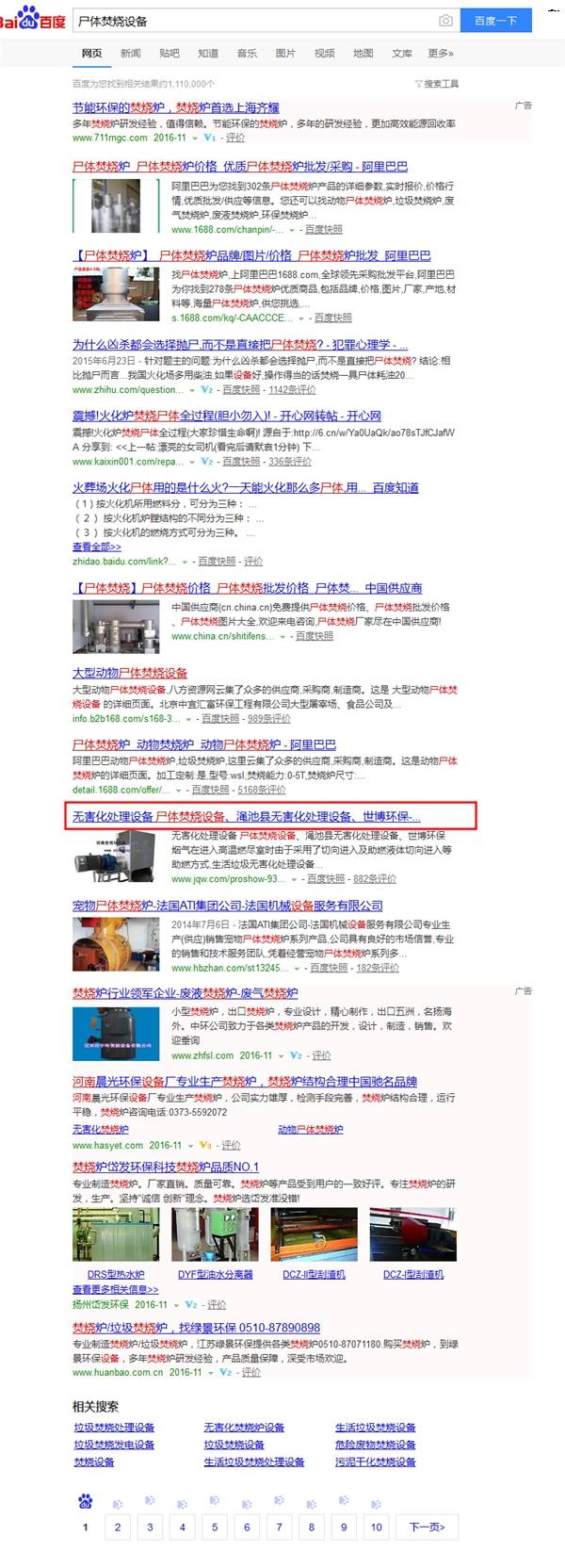This screenshot has height=1568, width=565.
Task: Open the 更多» tab menu
Action: (x=441, y=54)
